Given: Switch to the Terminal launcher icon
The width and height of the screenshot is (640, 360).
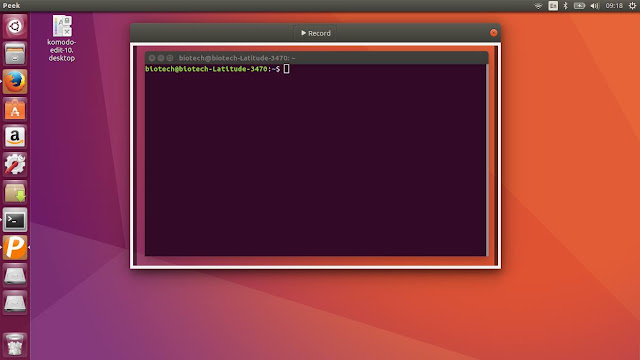Looking at the screenshot, I should (15, 220).
